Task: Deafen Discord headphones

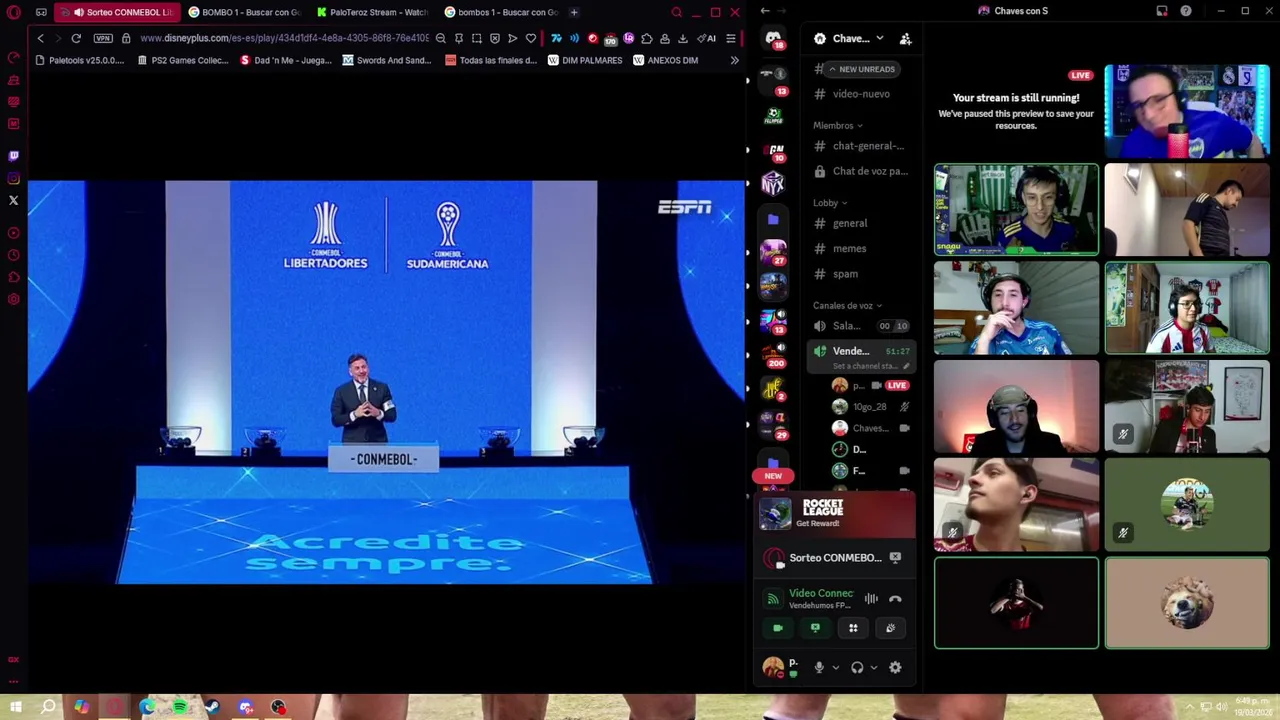Action: (857, 667)
